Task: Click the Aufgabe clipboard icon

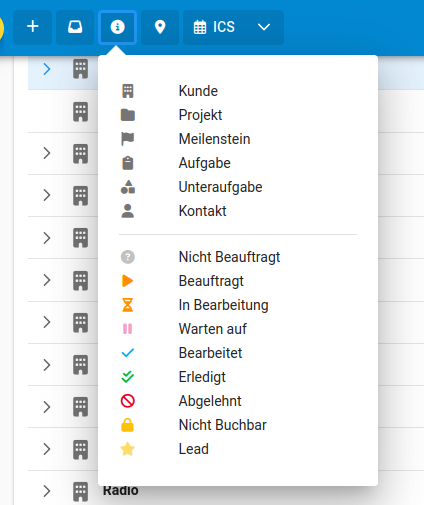Action: pyautogui.click(x=128, y=163)
